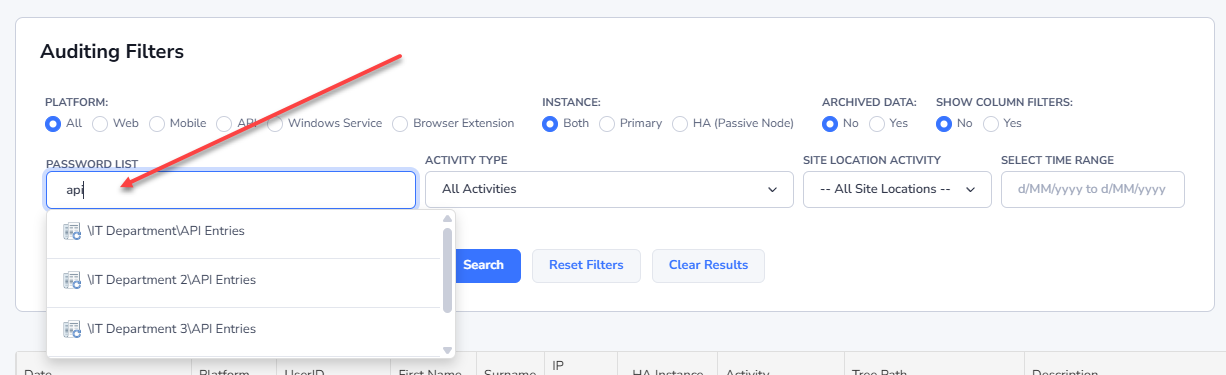Click the Search button
This screenshot has width=1226, height=375.
(484, 266)
